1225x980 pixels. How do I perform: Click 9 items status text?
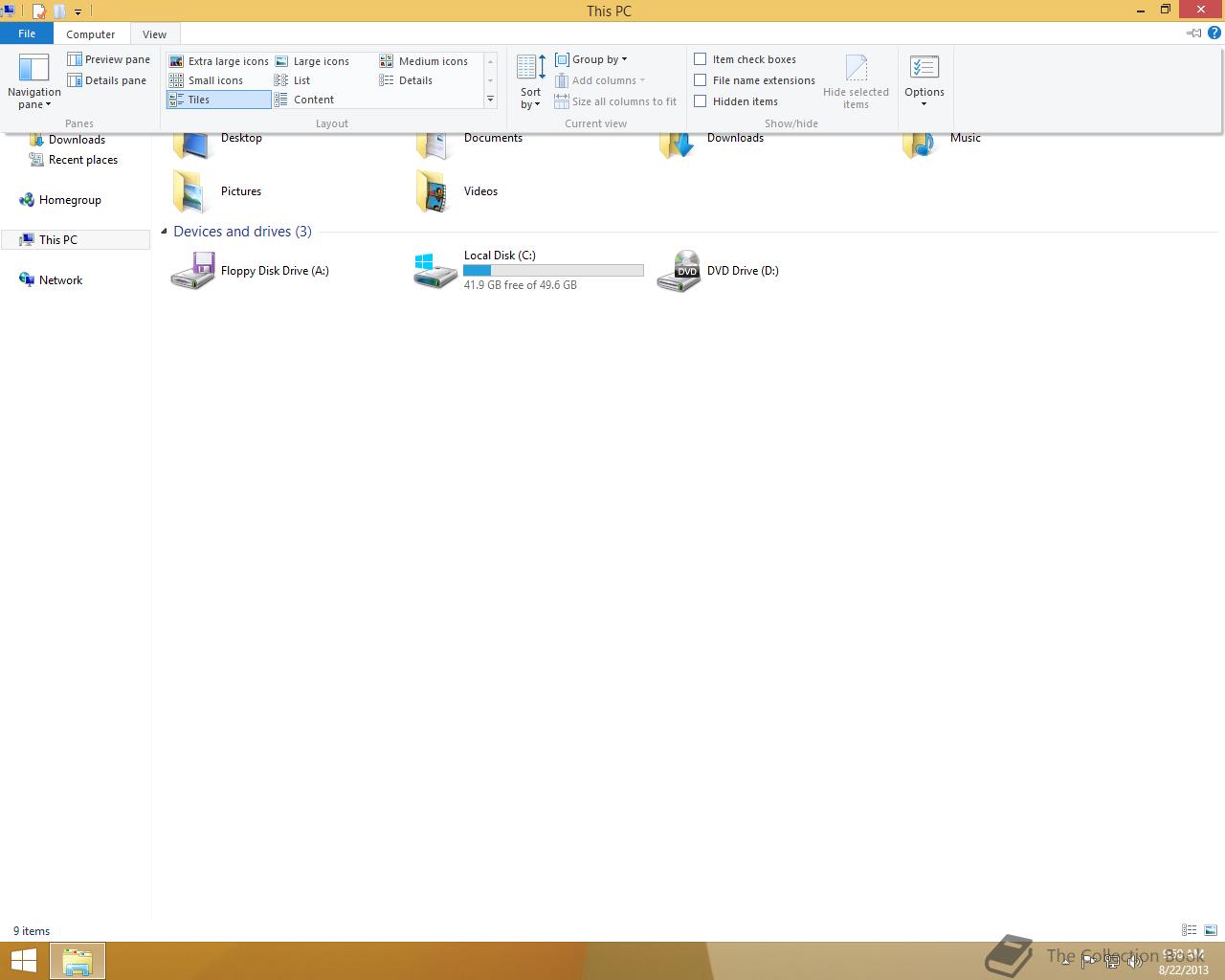click(32, 931)
